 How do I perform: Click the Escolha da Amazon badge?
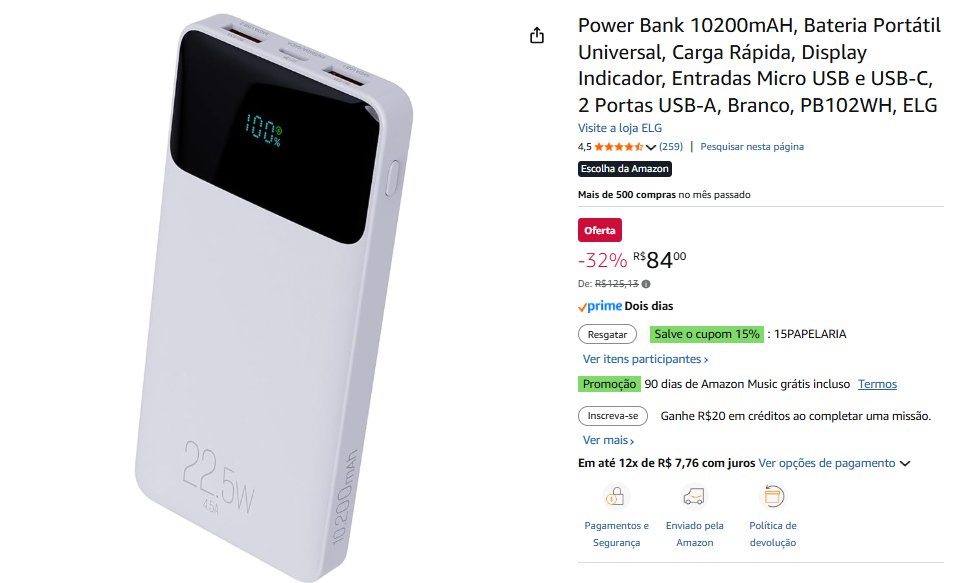(x=625, y=169)
